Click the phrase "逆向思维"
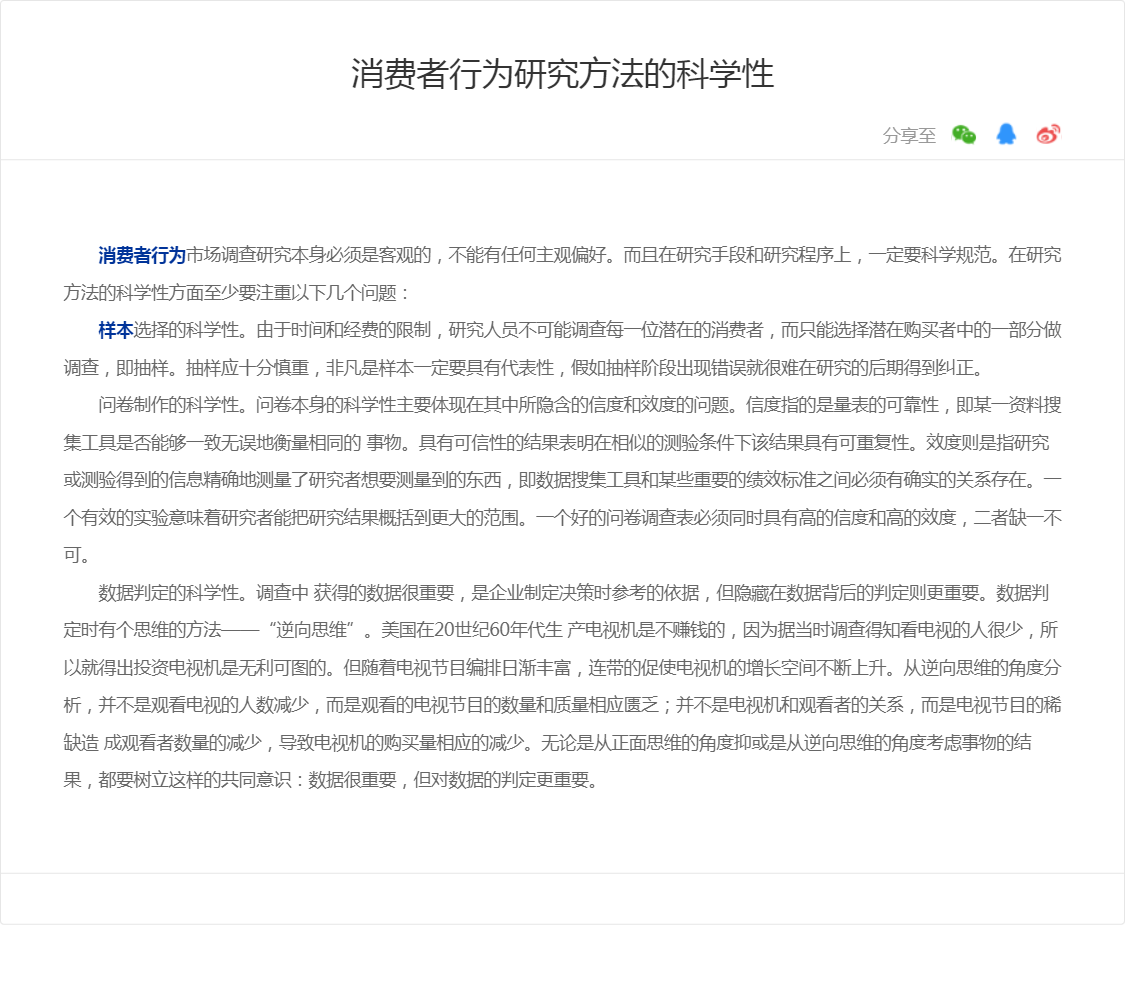 312,631
